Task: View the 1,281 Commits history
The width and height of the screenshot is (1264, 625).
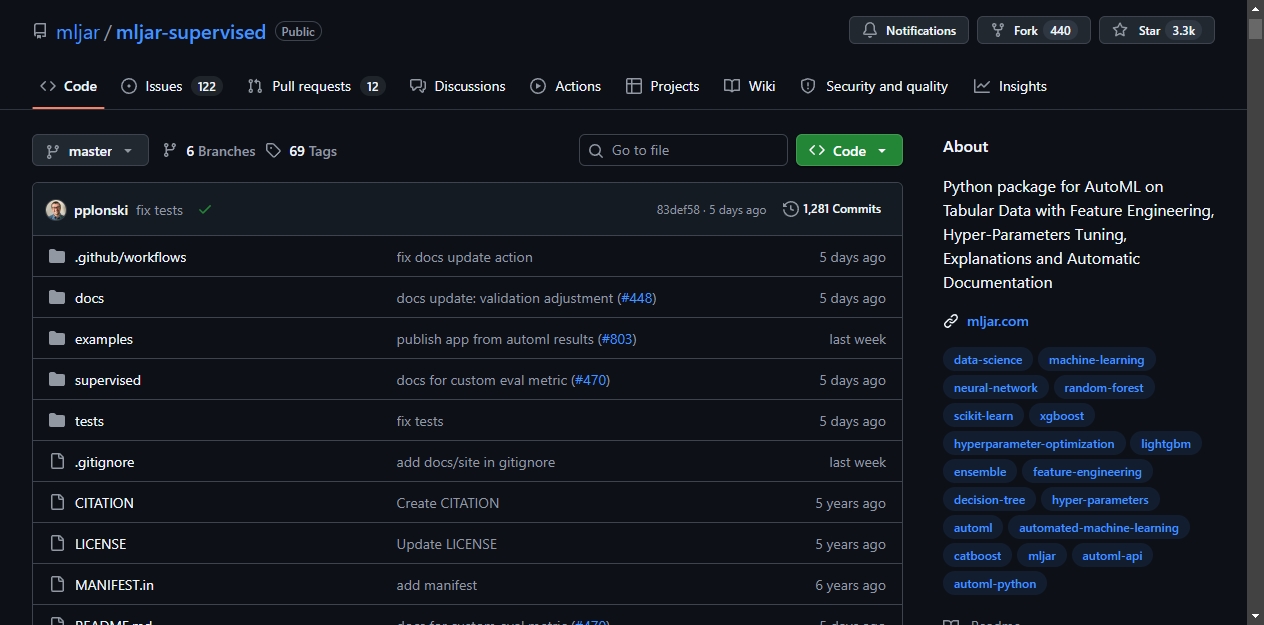Action: click(x=832, y=209)
